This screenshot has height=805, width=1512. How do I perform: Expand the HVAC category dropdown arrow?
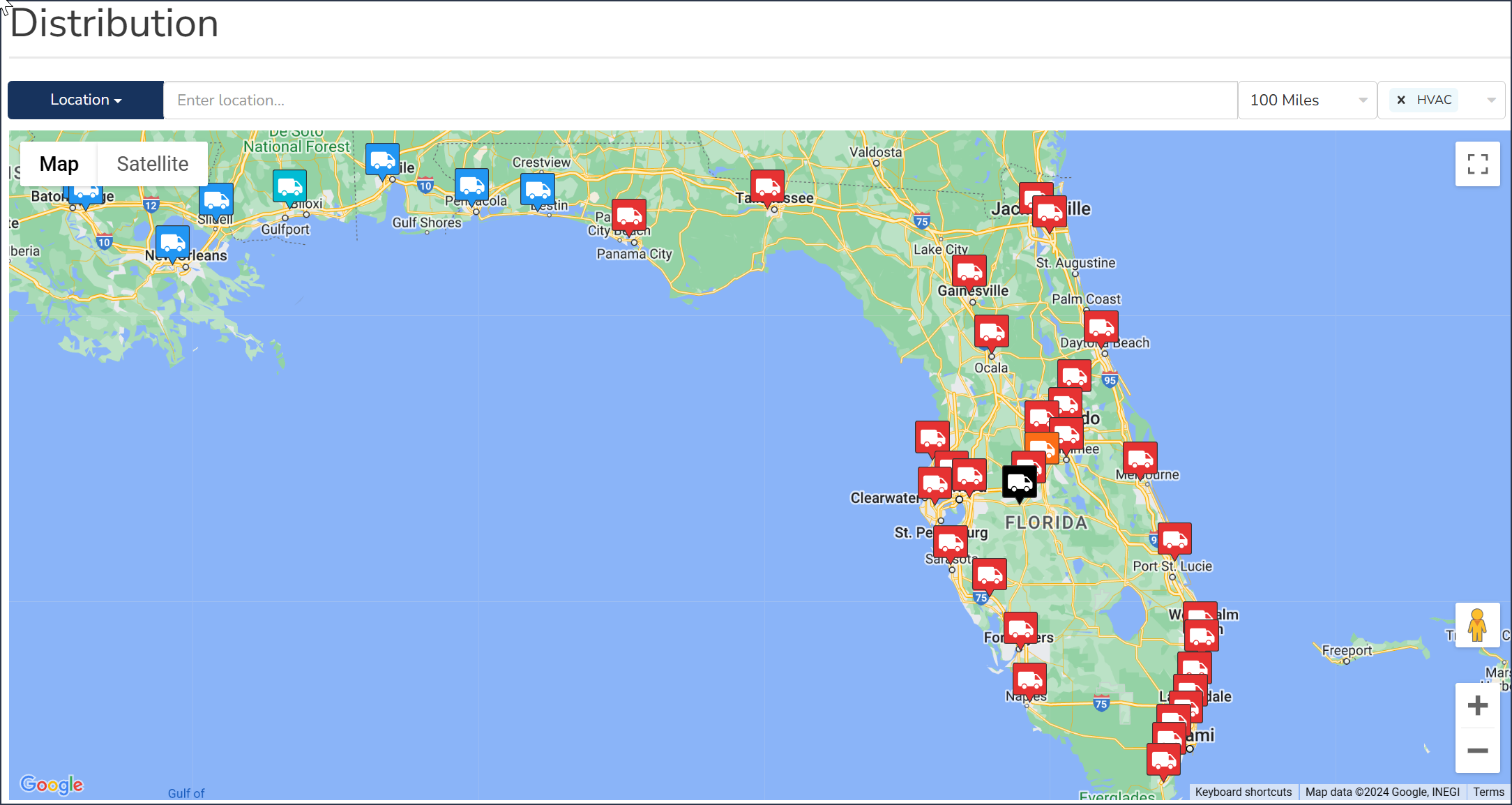coord(1491,100)
